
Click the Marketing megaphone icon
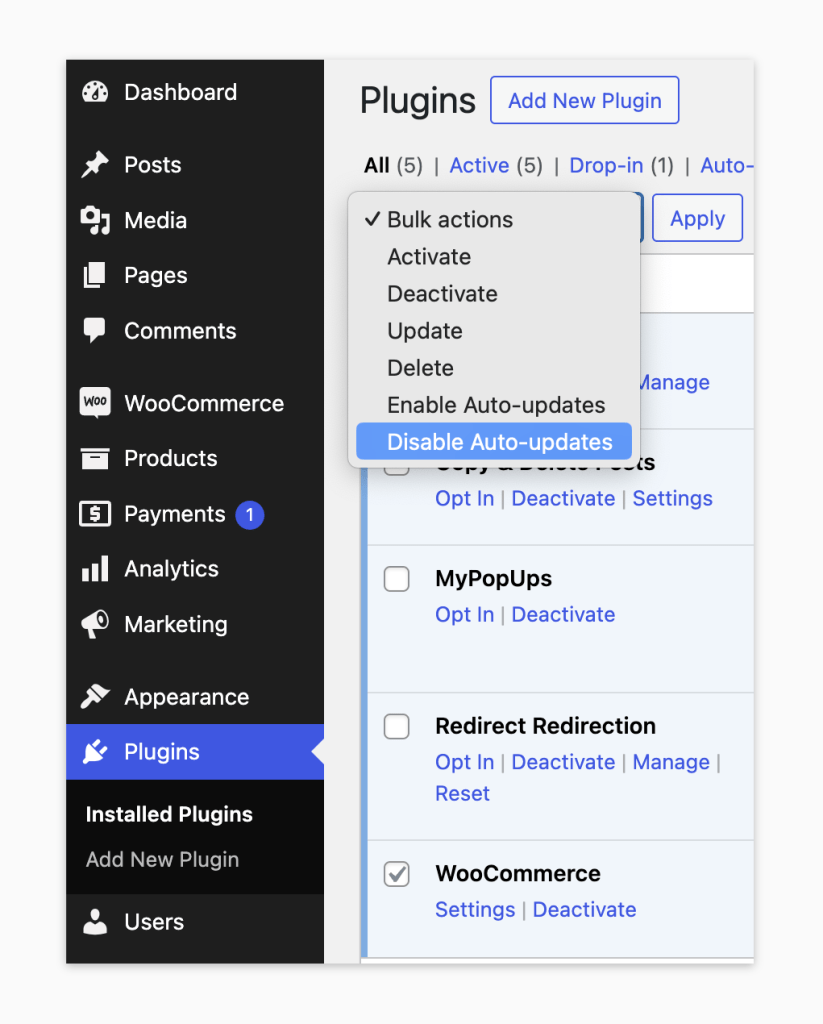coord(95,624)
